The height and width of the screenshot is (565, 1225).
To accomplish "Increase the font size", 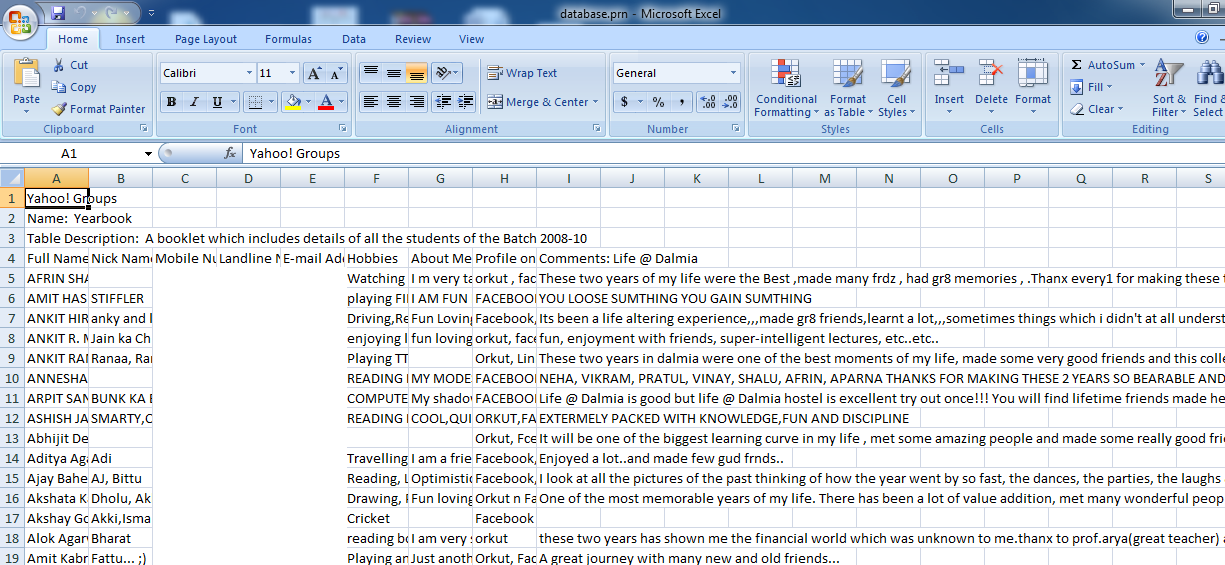I will [314, 73].
